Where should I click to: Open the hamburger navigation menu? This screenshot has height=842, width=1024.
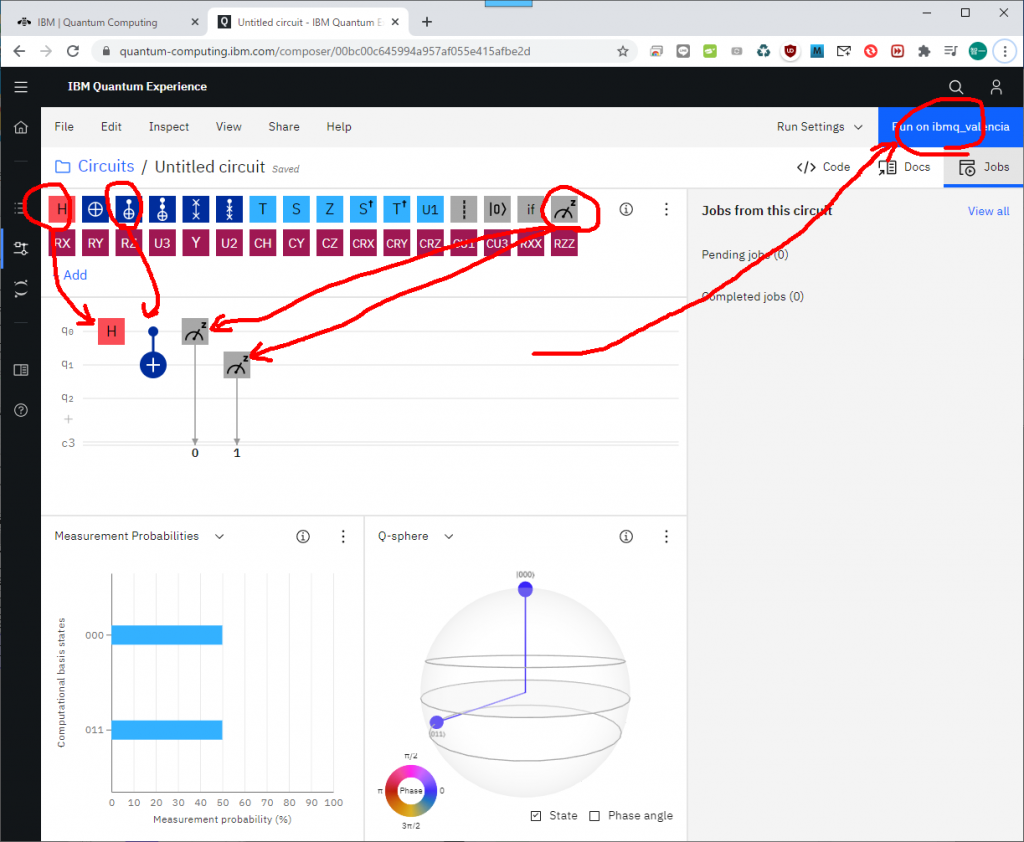point(21,87)
